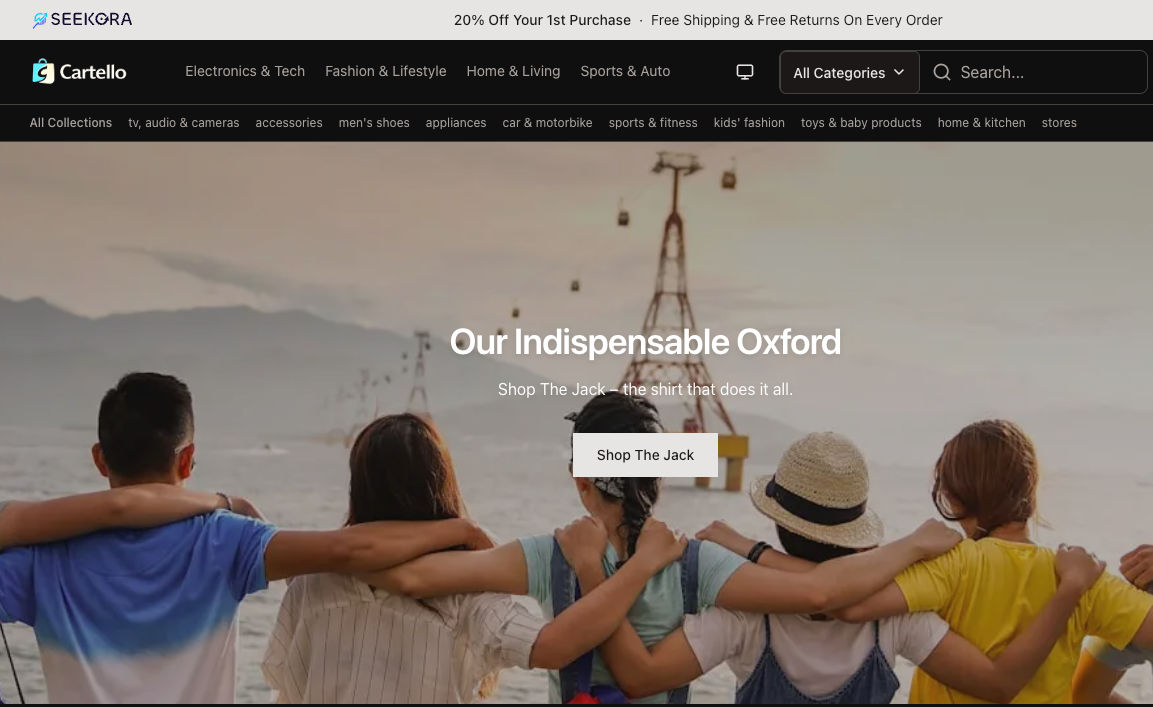This screenshot has height=707, width=1153.
Task: Open the Cartello home logo
Action: pyautogui.click(x=79, y=71)
